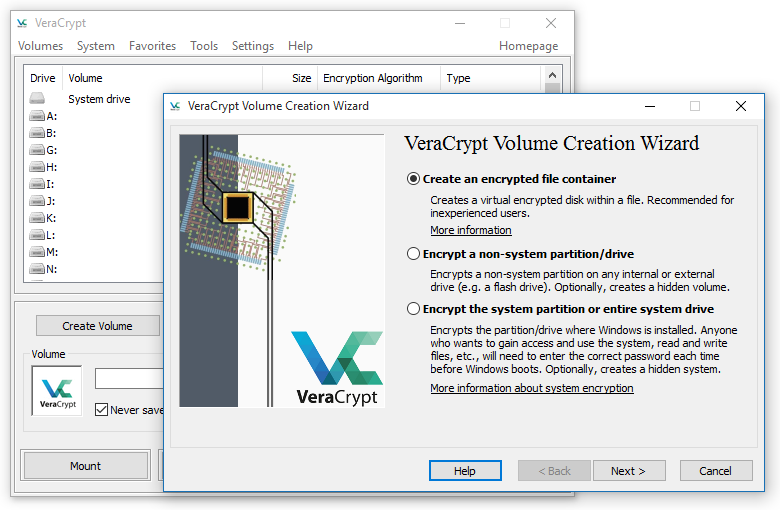Open More information about system encryption link
Image resolution: width=780 pixels, height=510 pixels.
[x=531, y=388]
